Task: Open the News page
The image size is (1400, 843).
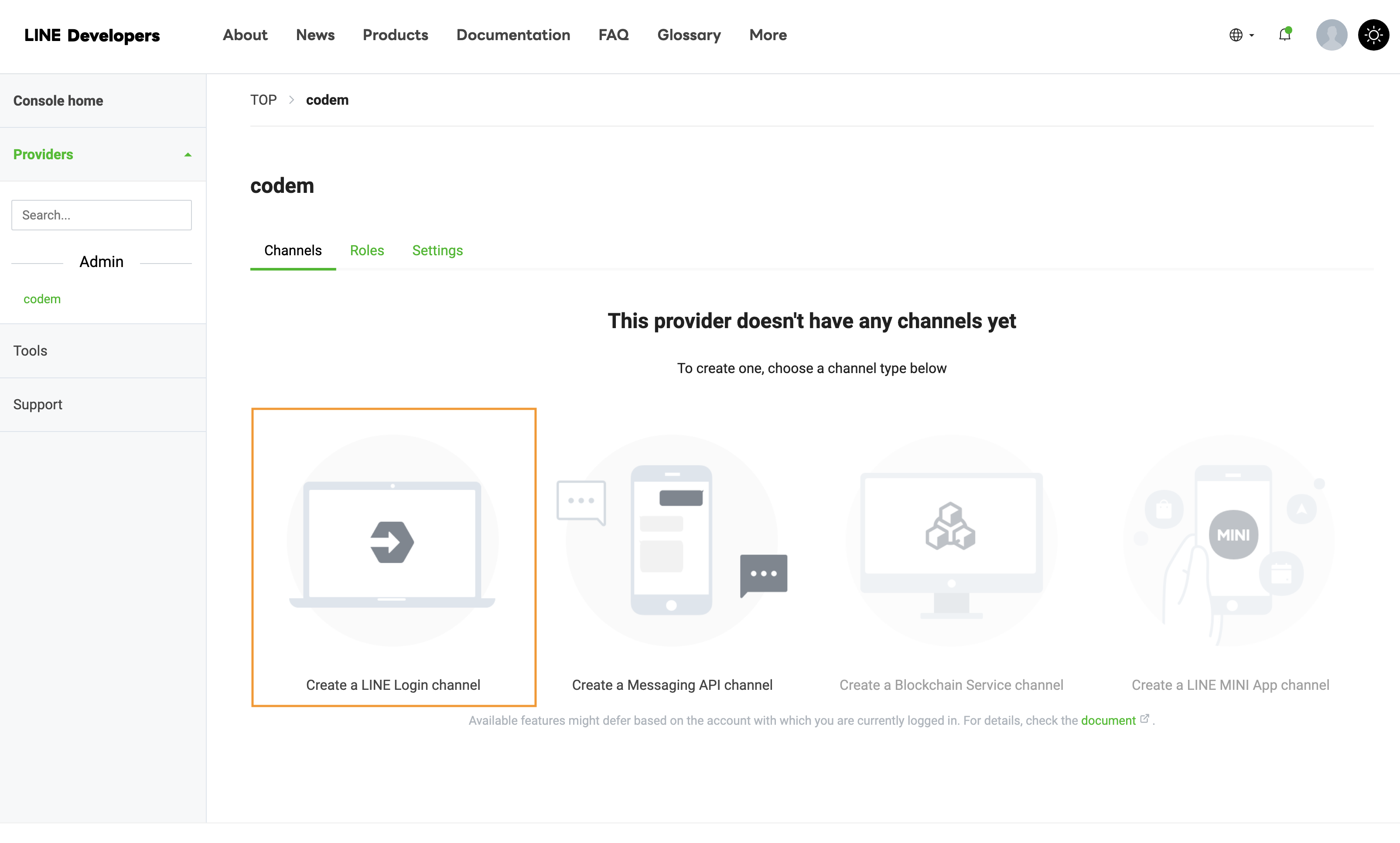Action: point(315,34)
